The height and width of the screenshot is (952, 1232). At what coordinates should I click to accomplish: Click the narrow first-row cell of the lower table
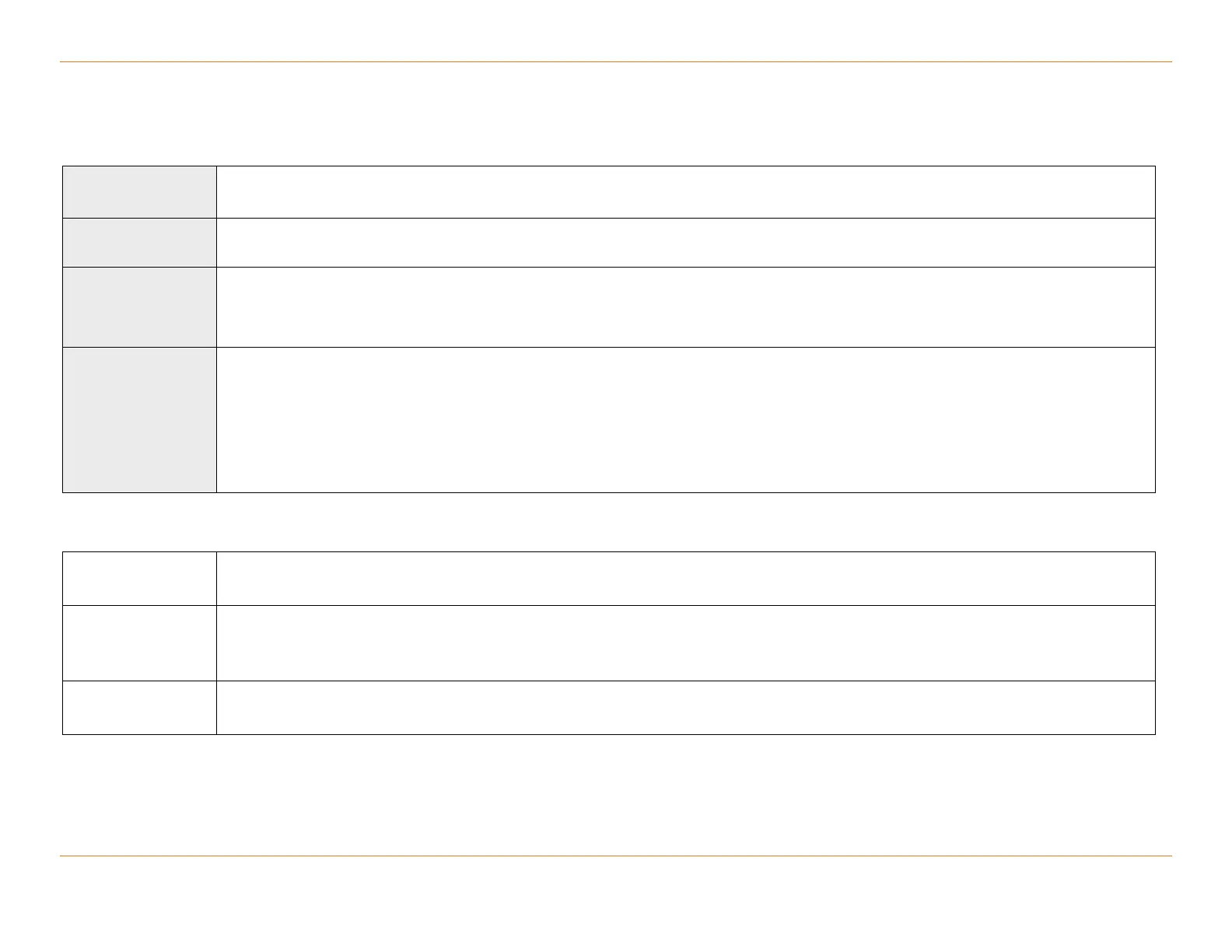coord(139,579)
